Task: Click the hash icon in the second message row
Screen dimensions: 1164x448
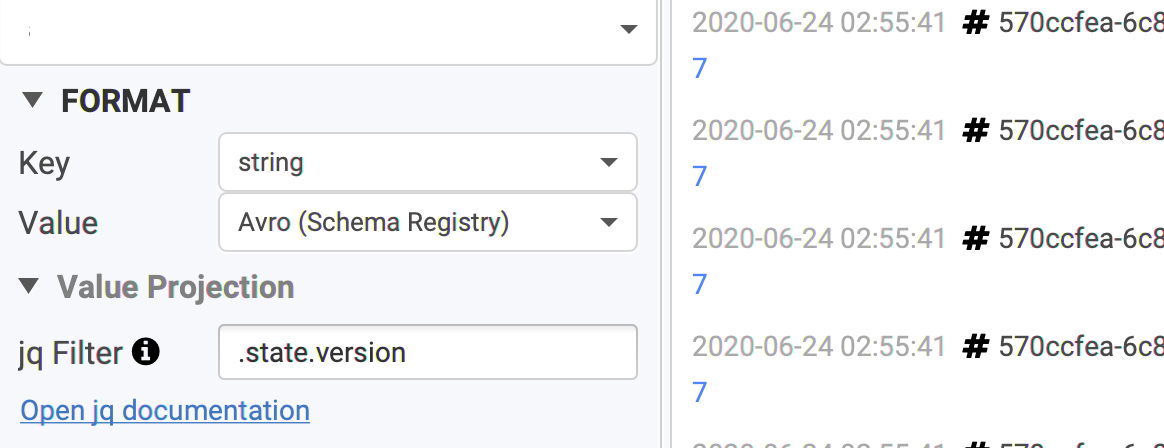Action: tap(975, 132)
